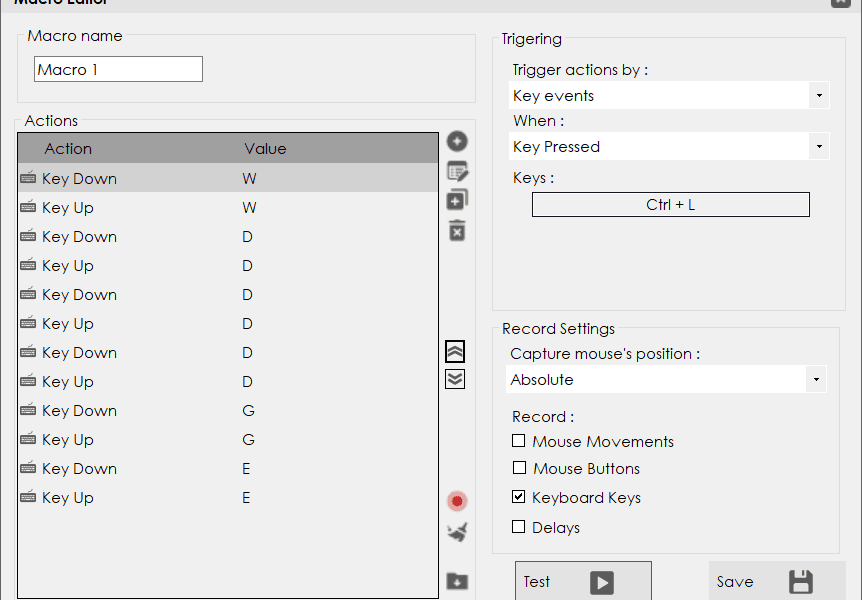Move action up with double chevron
This screenshot has height=600, width=862.
tap(455, 351)
